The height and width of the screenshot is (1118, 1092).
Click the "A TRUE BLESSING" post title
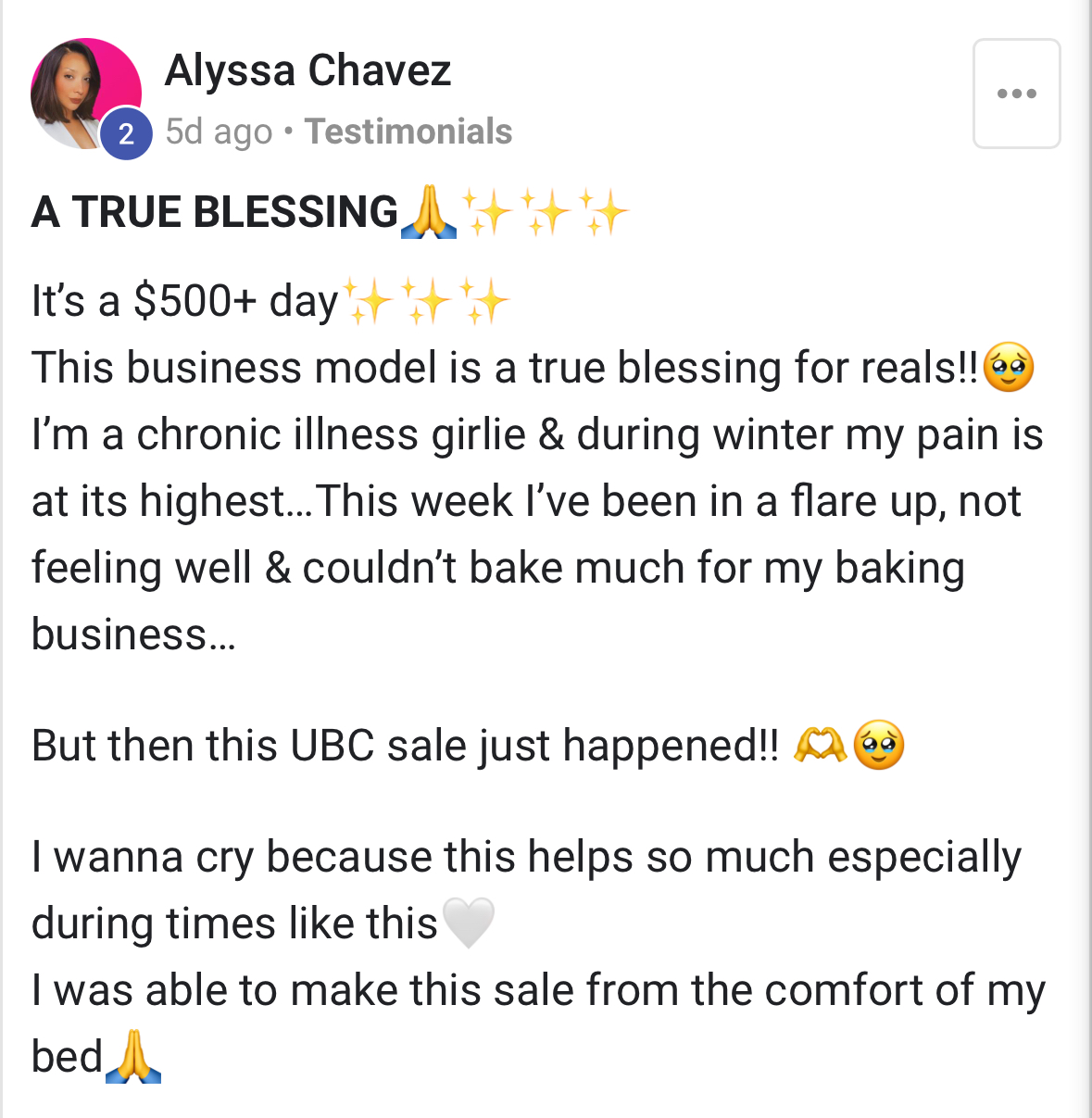[x=215, y=212]
